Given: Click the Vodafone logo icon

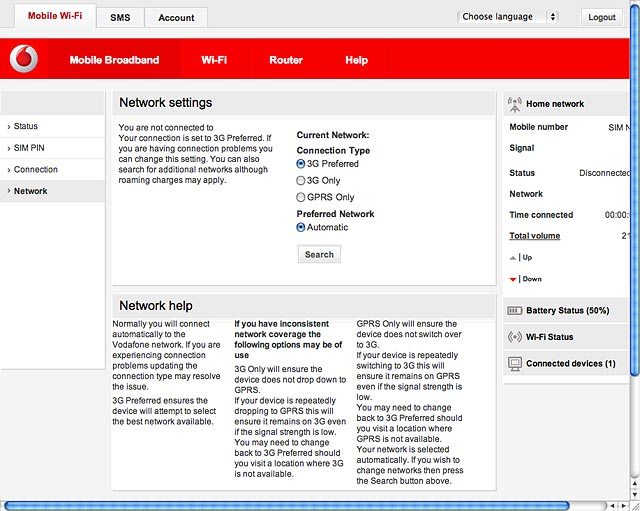Looking at the screenshot, I should tap(24, 59).
